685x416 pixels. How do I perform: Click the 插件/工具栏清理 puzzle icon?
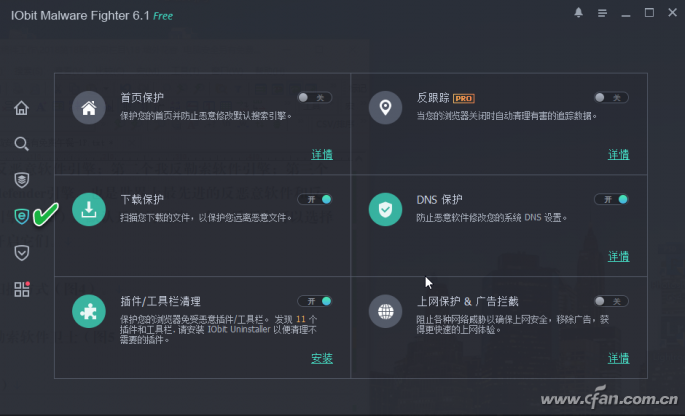89,311
